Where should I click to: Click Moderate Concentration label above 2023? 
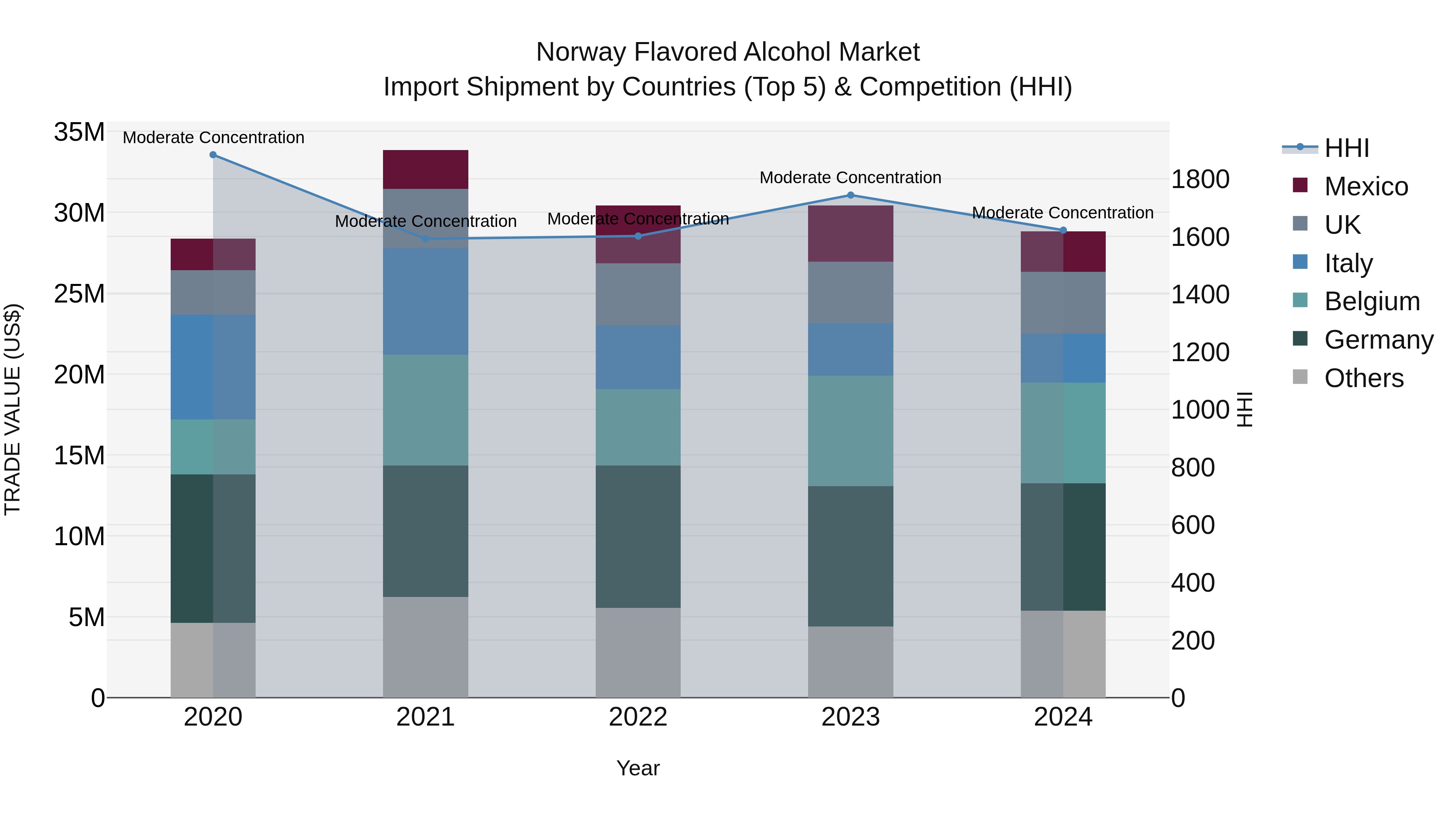click(x=851, y=178)
